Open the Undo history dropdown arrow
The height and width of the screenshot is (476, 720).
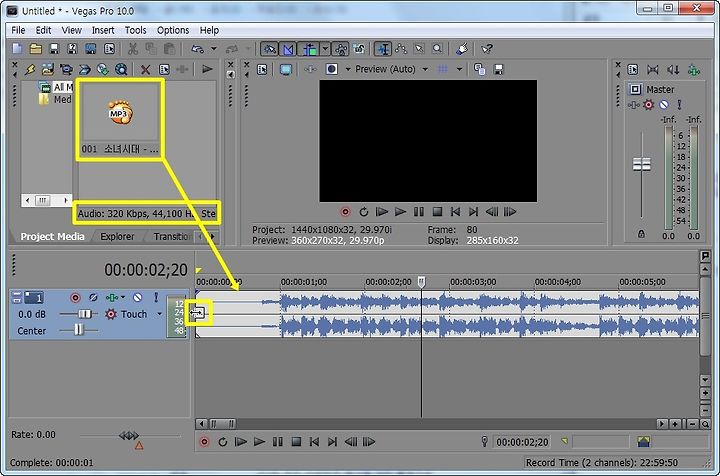[x=214, y=49]
